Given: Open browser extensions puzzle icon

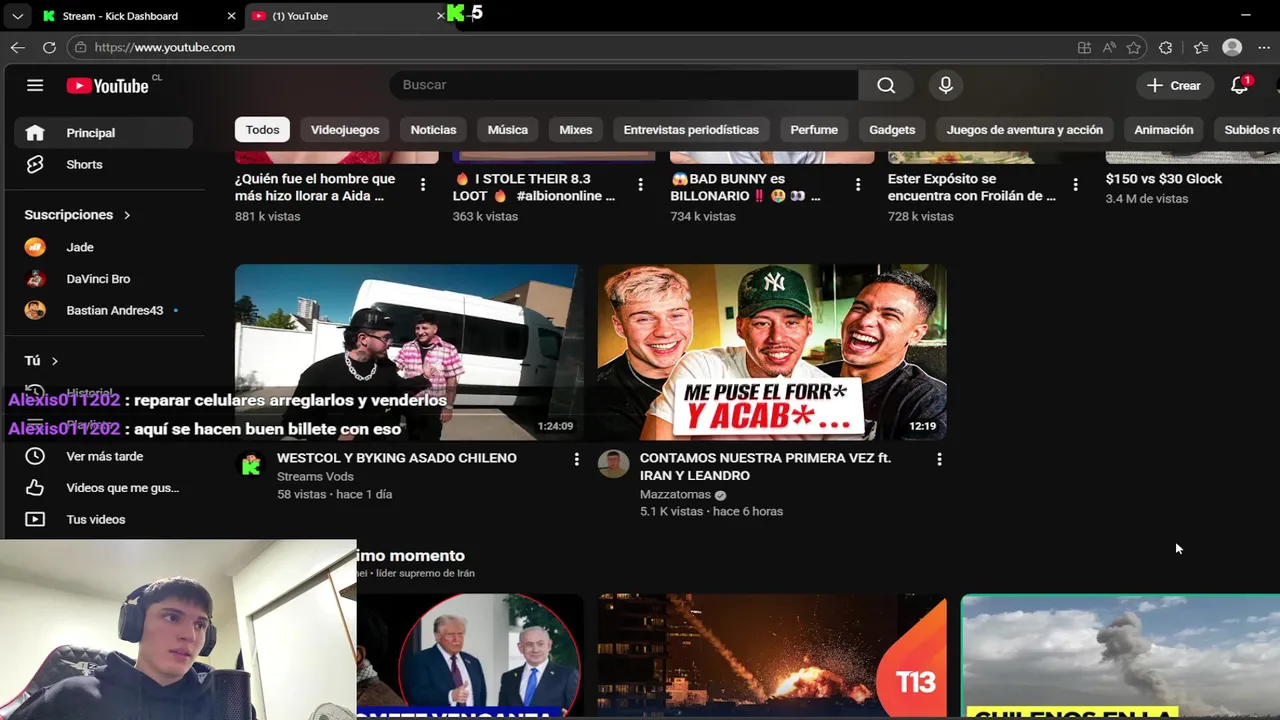Looking at the screenshot, I should point(1165,47).
